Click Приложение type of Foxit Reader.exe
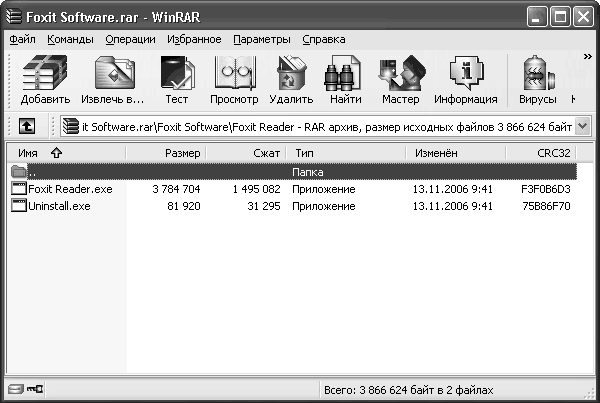The width and height of the screenshot is (600, 403). pos(324,189)
